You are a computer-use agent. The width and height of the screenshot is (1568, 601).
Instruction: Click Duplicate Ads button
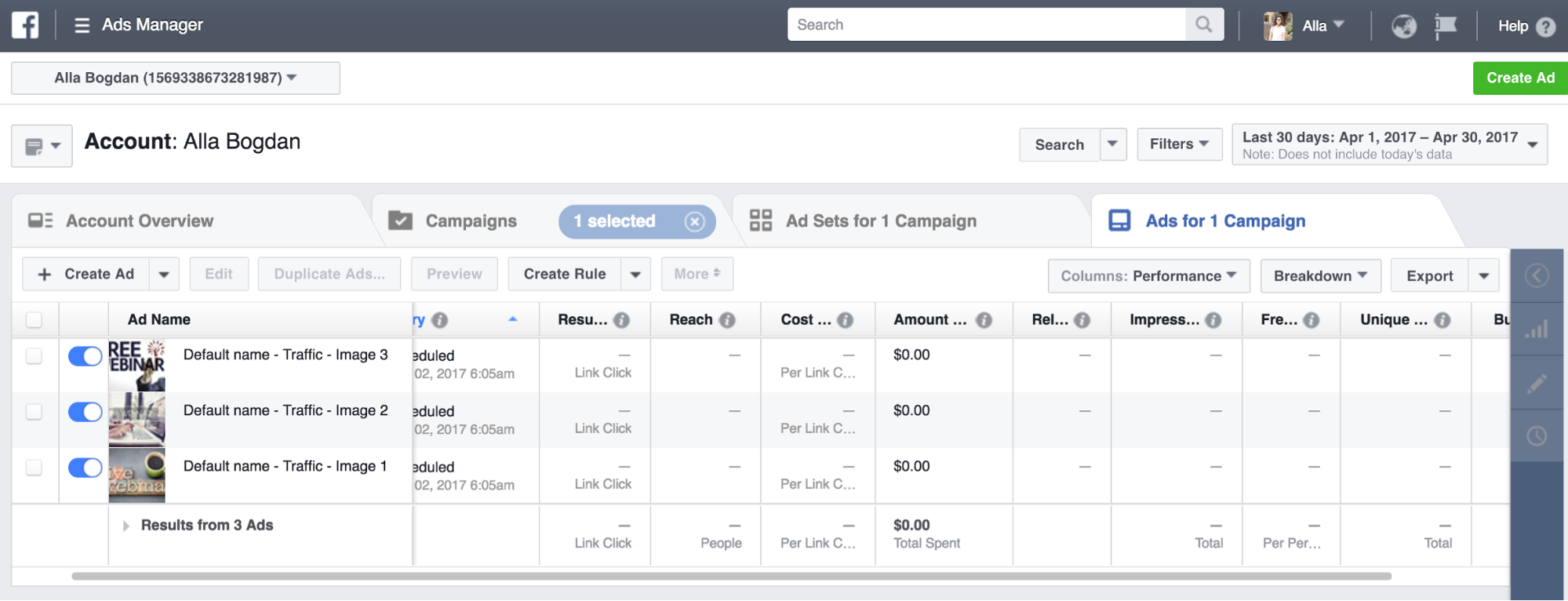(x=329, y=274)
